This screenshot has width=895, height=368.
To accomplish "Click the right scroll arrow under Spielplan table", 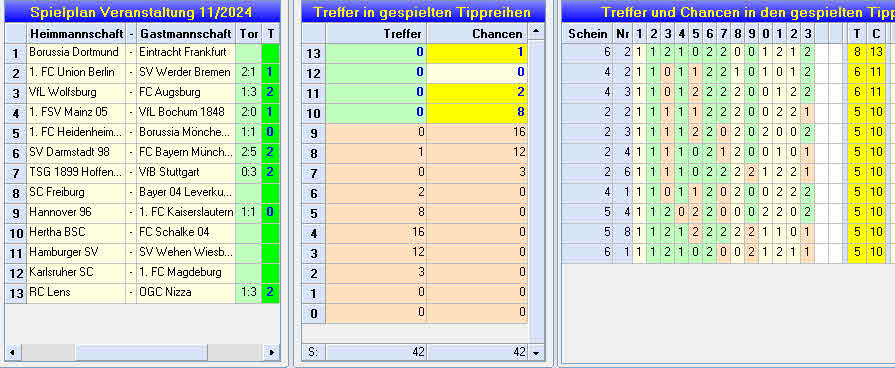I will (x=272, y=352).
